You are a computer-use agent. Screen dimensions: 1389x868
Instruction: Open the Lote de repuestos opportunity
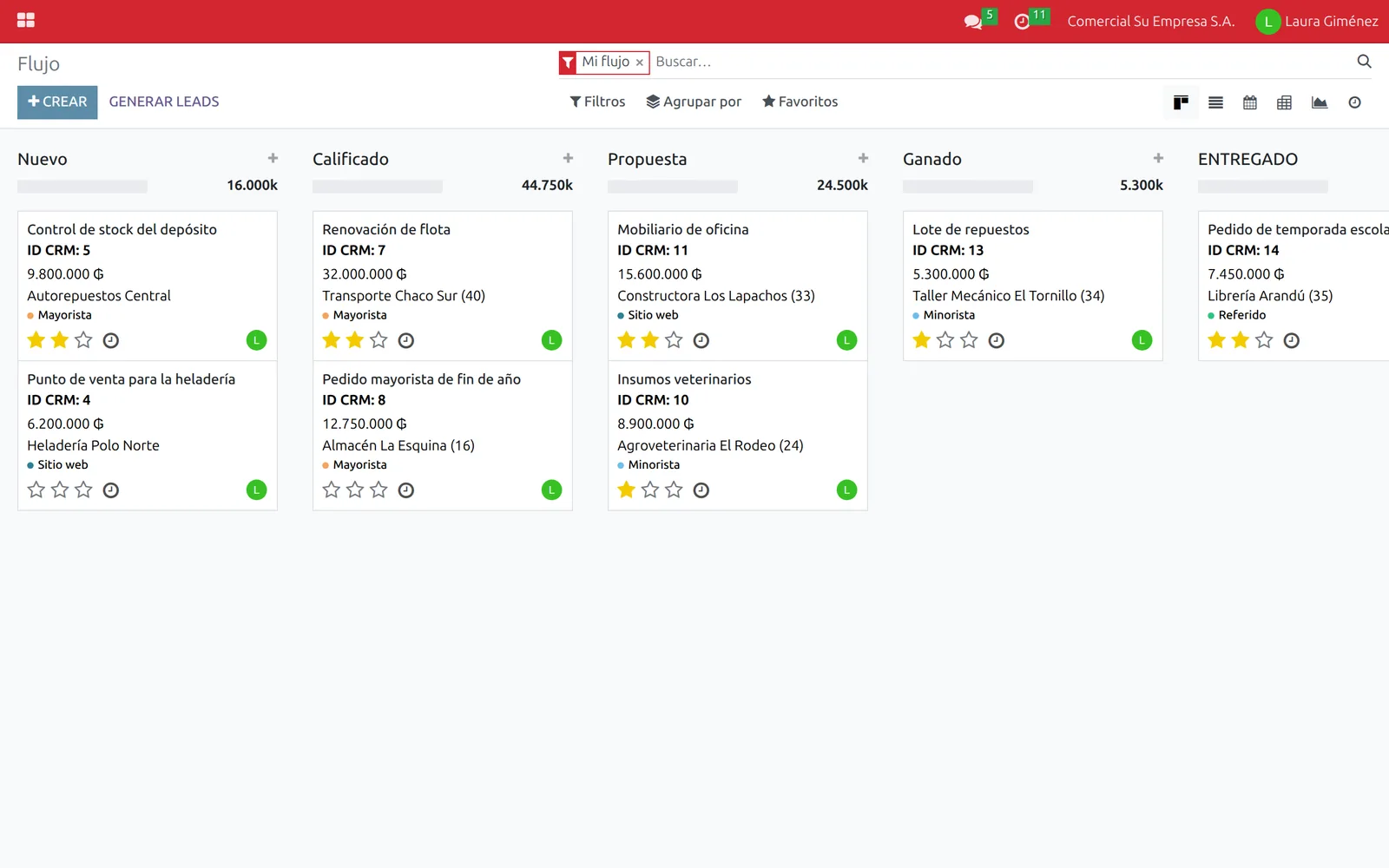pos(1033,286)
